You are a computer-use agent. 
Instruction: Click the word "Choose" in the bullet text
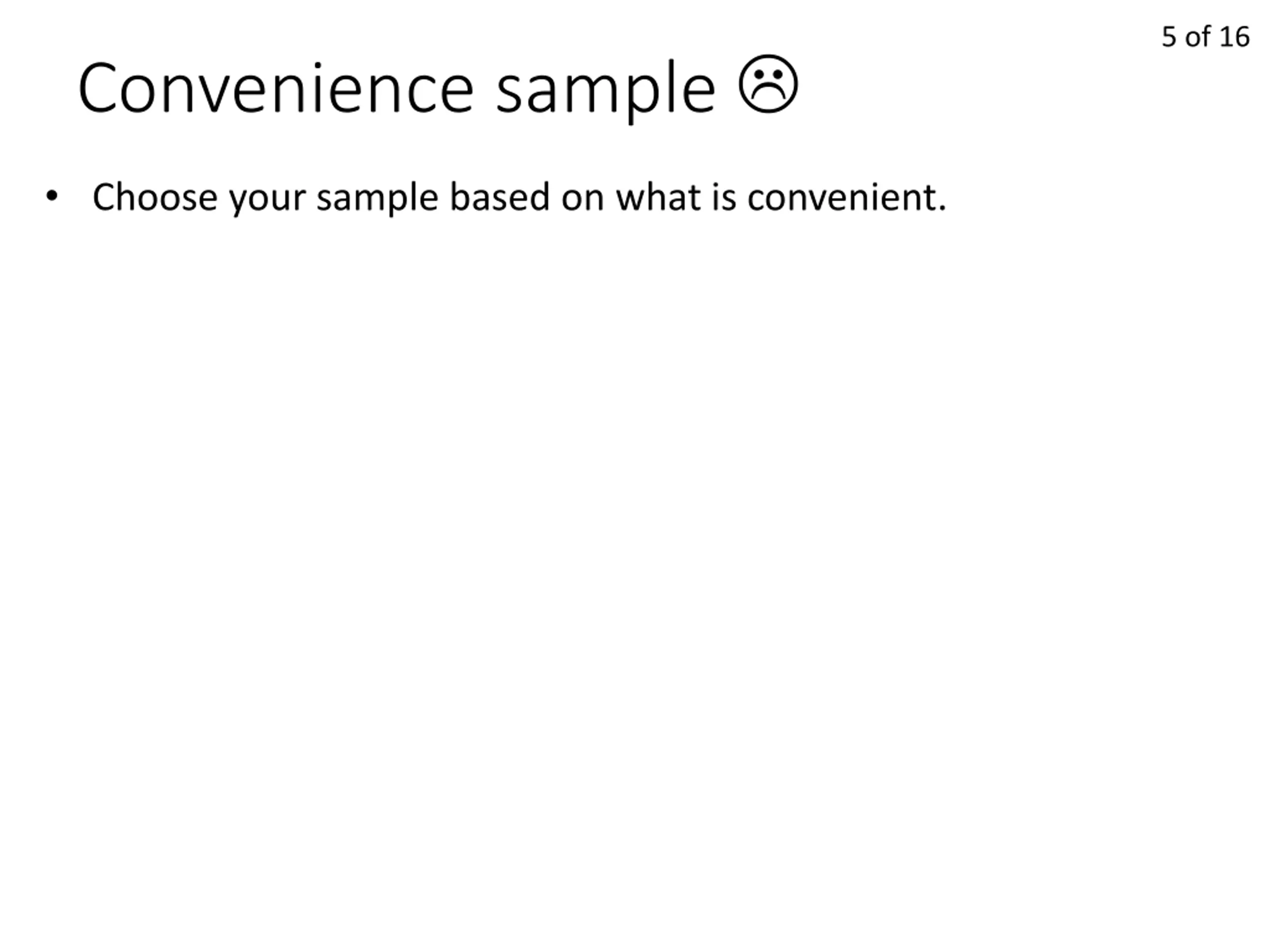click(155, 197)
